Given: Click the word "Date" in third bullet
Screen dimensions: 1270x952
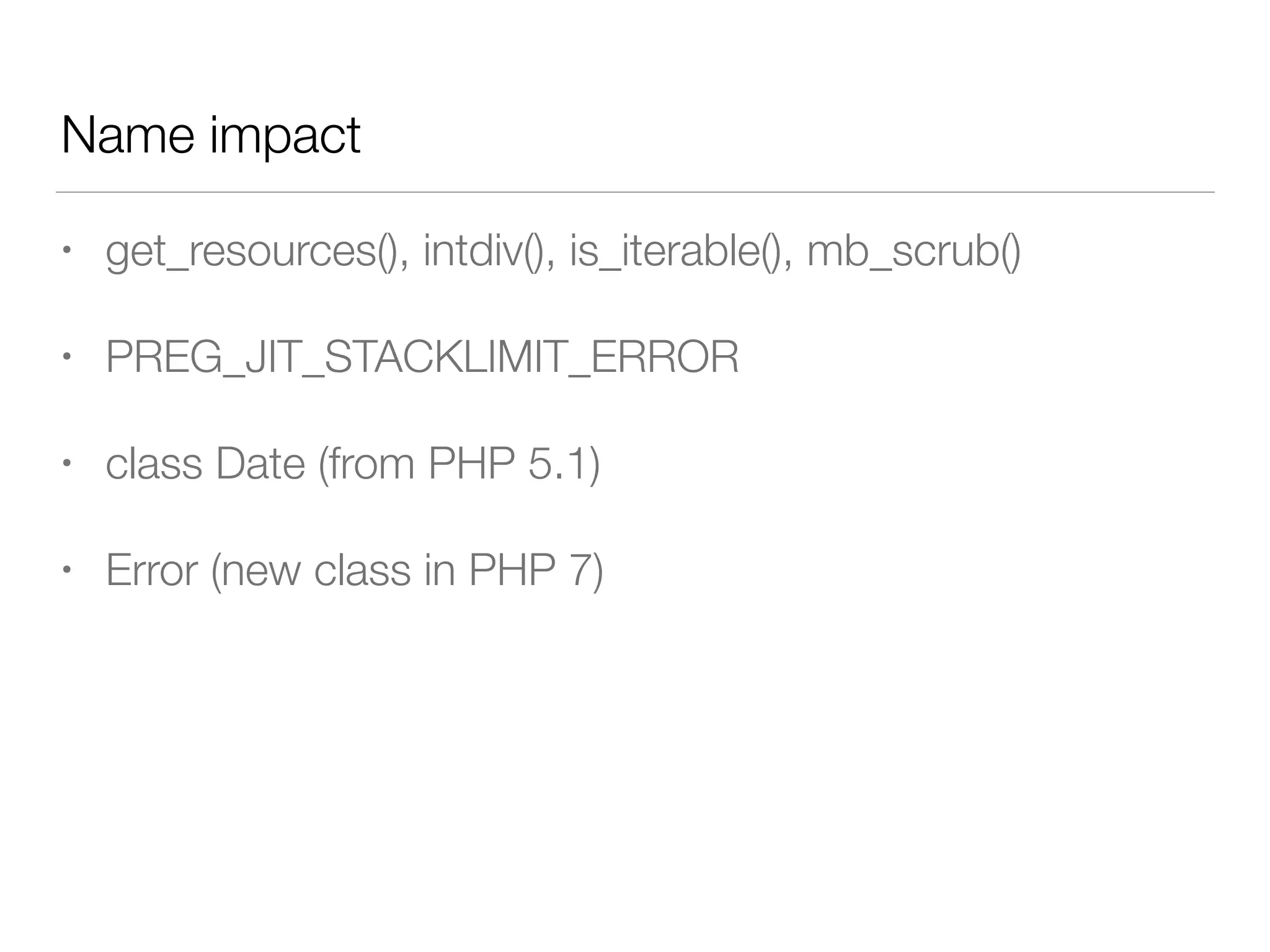Looking at the screenshot, I should coord(260,464).
